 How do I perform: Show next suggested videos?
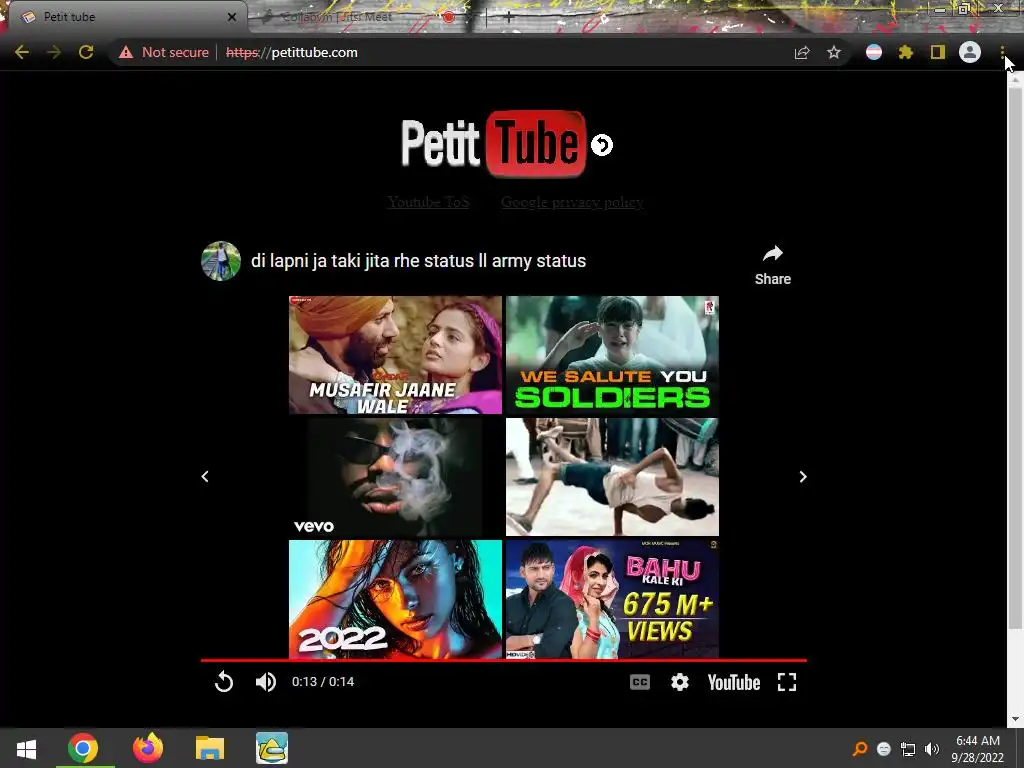point(803,477)
